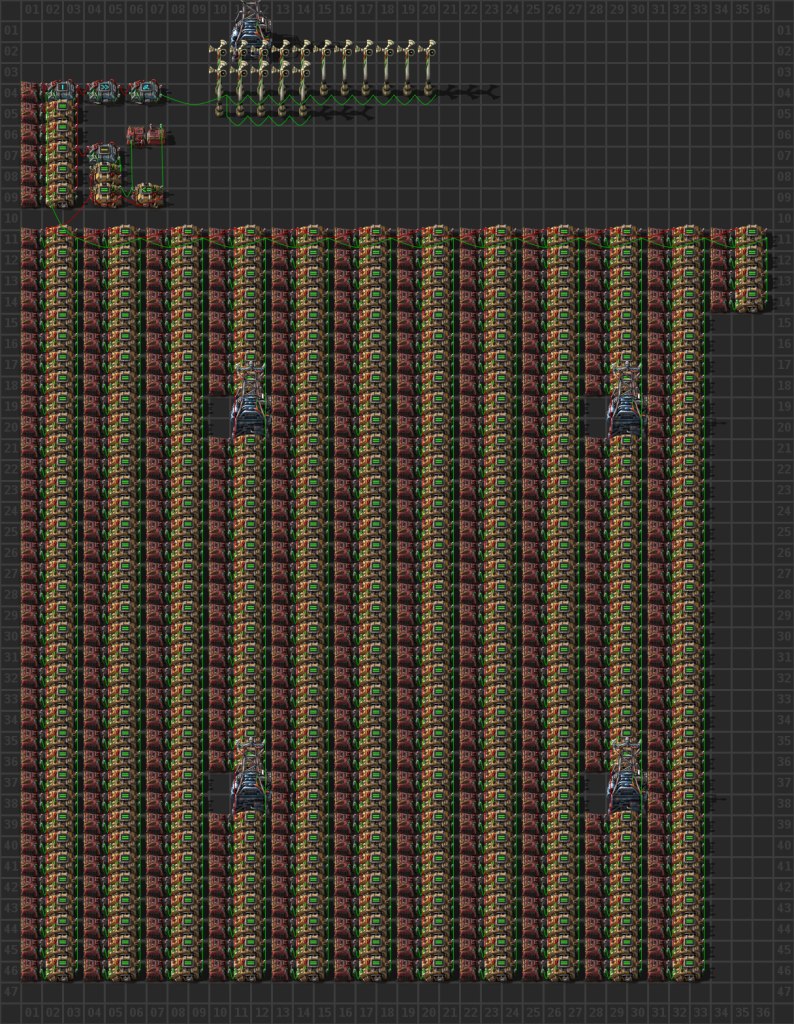The height and width of the screenshot is (1024, 794).
Task: Select the electric pole near column 11, row 37
Action: 249,776
